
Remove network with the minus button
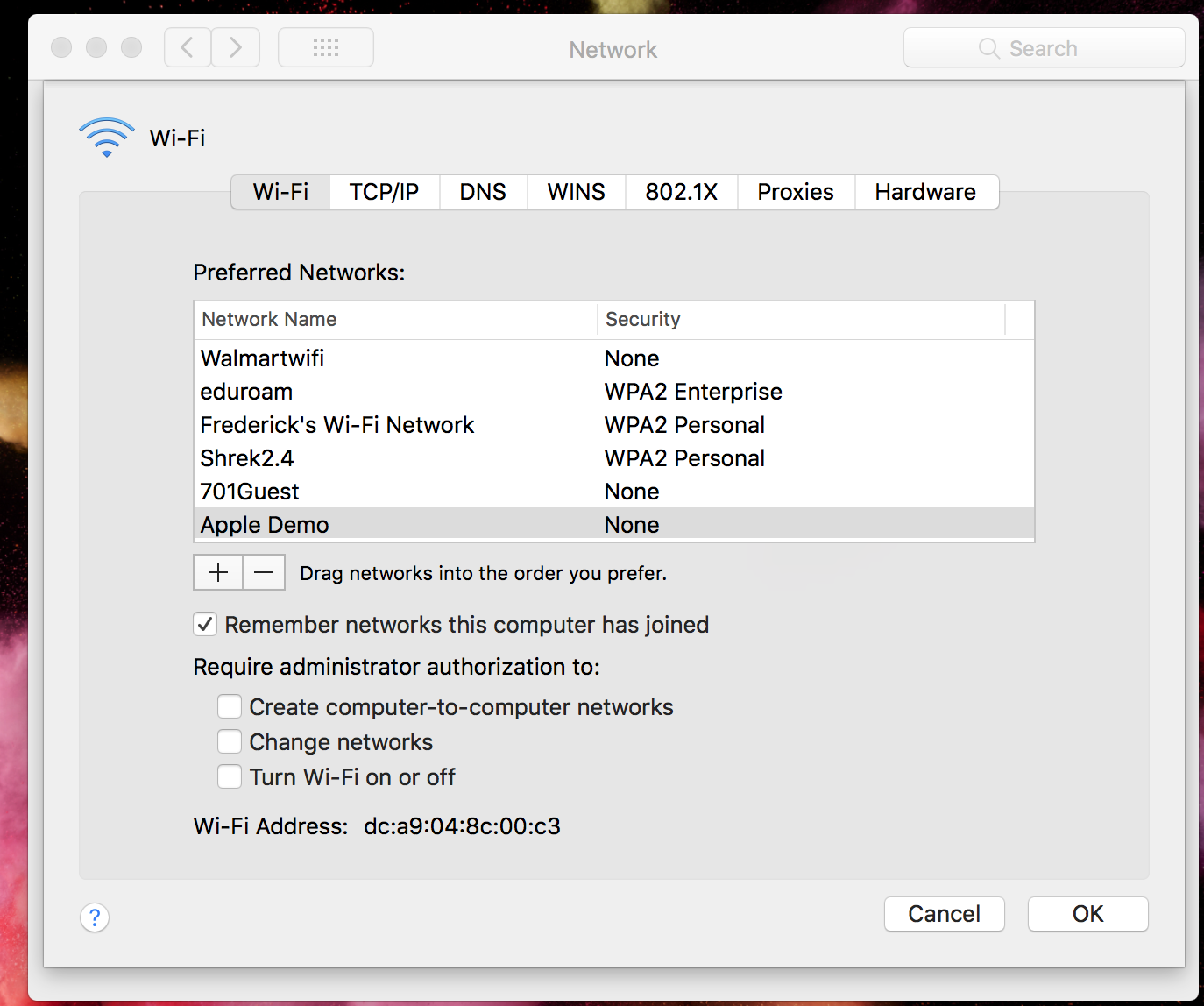[264, 573]
